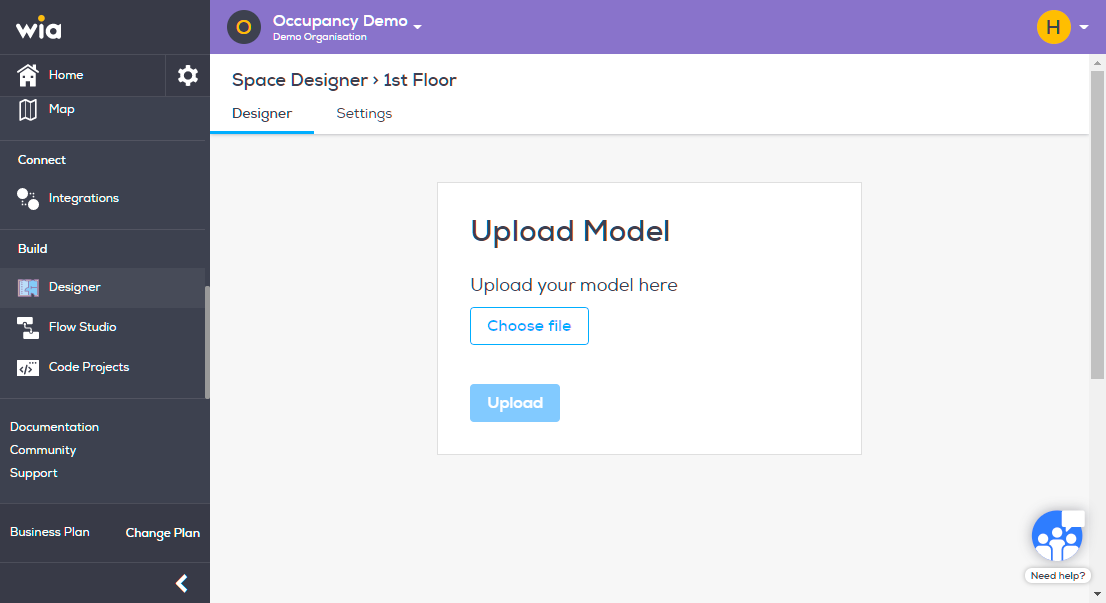Click the Connect section heading
Screen dimensions: 1106x603
tap(42, 160)
